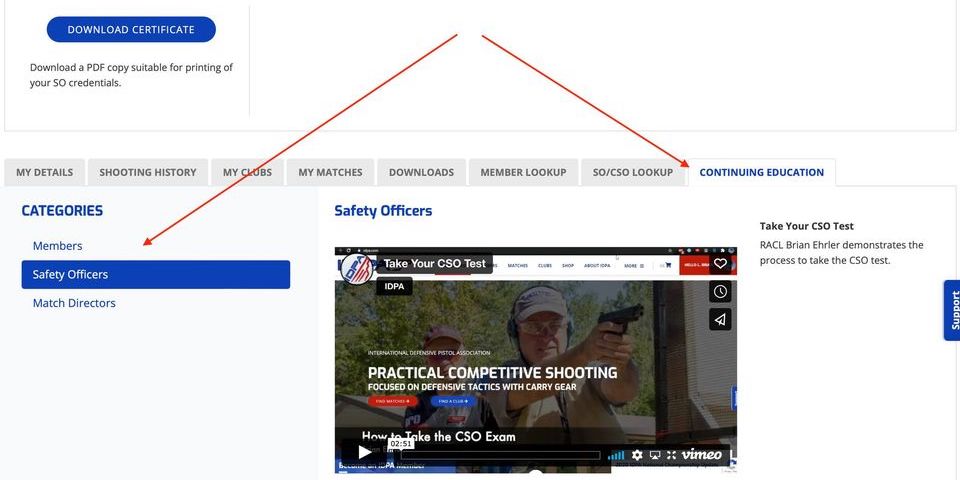The width and height of the screenshot is (960, 480).
Task: Click the IDPA channel avatar on the video
Action: 355,269
